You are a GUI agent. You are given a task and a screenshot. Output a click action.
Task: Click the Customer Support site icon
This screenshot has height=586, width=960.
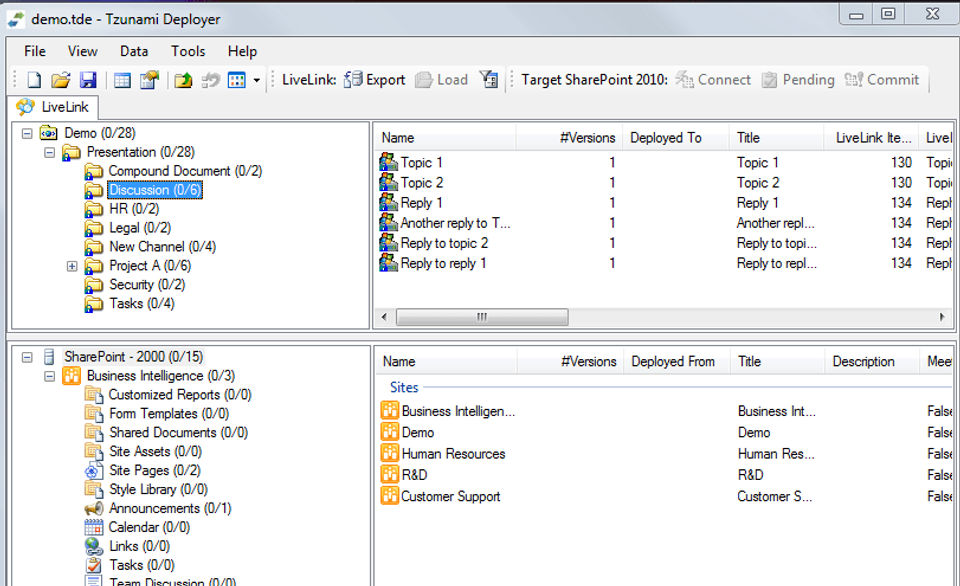(x=389, y=495)
